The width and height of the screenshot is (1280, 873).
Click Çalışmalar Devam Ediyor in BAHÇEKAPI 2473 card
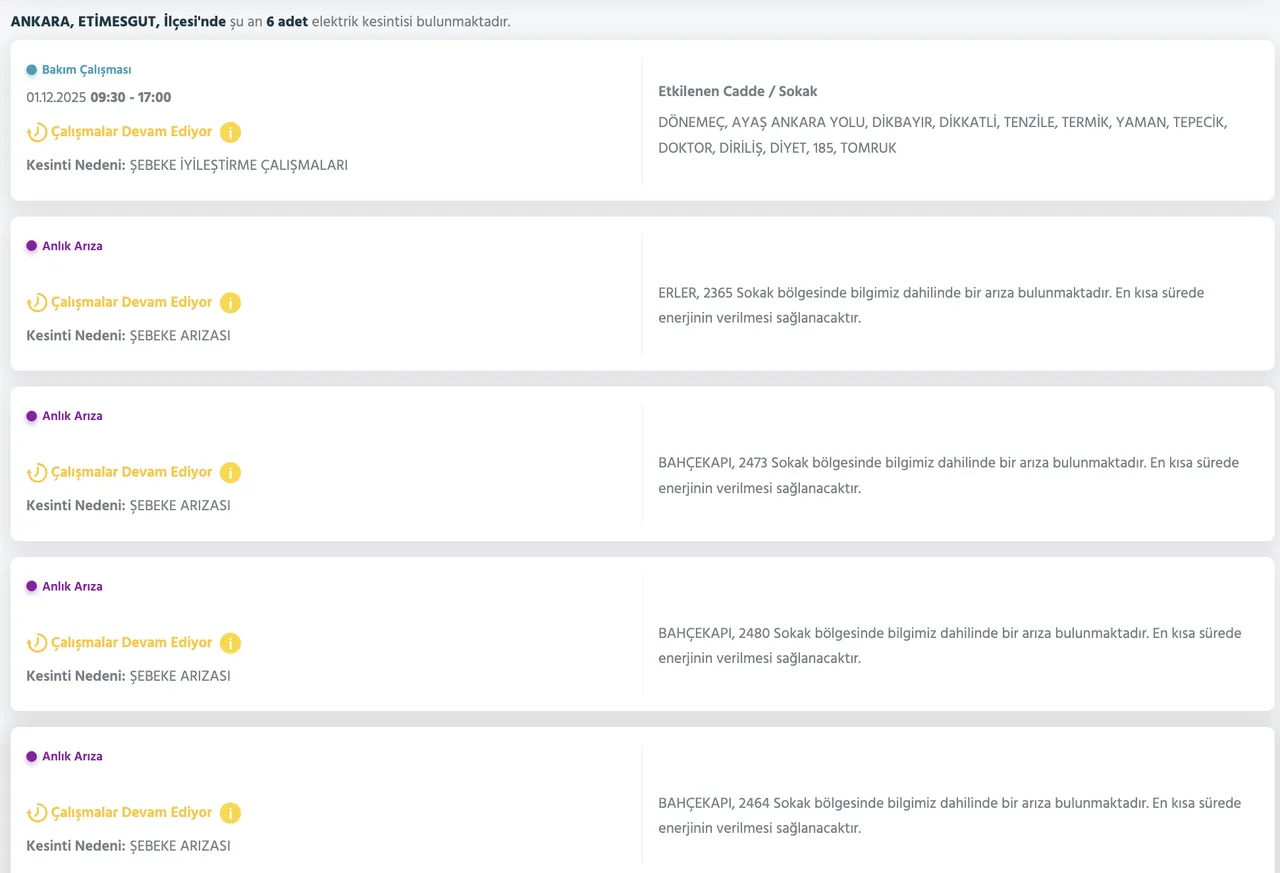coord(131,472)
